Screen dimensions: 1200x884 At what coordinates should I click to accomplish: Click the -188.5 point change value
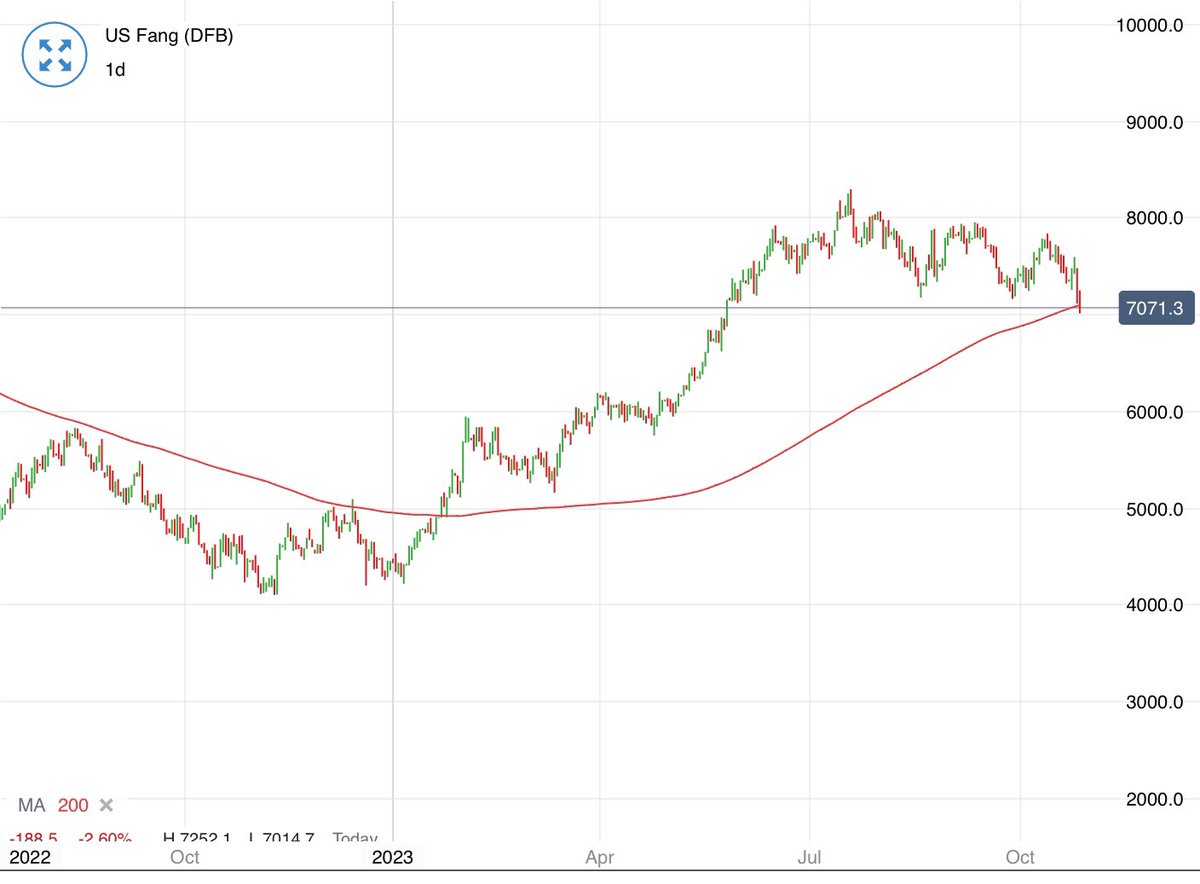[33, 838]
